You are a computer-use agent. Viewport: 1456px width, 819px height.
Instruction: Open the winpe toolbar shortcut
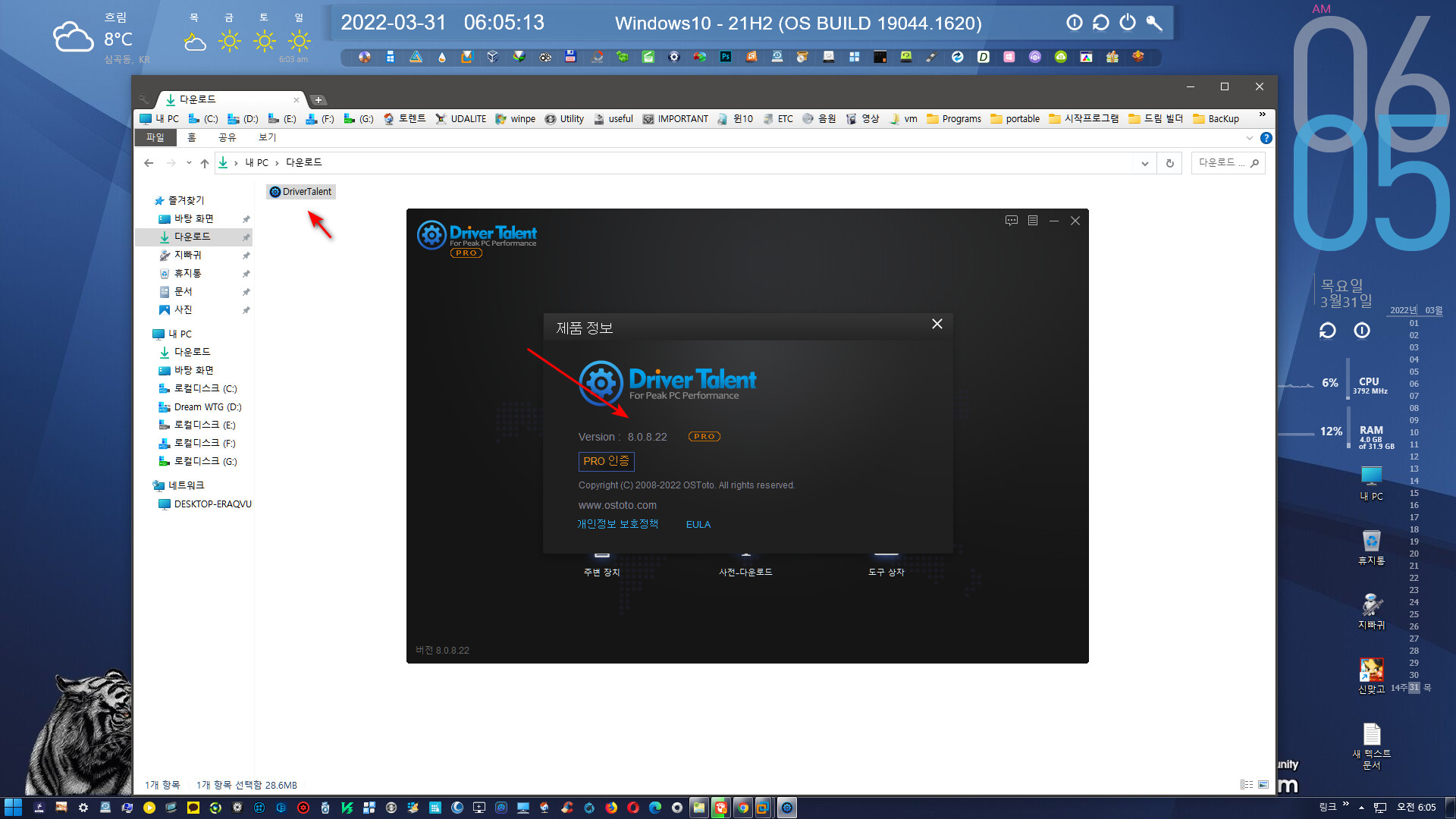pos(516,119)
